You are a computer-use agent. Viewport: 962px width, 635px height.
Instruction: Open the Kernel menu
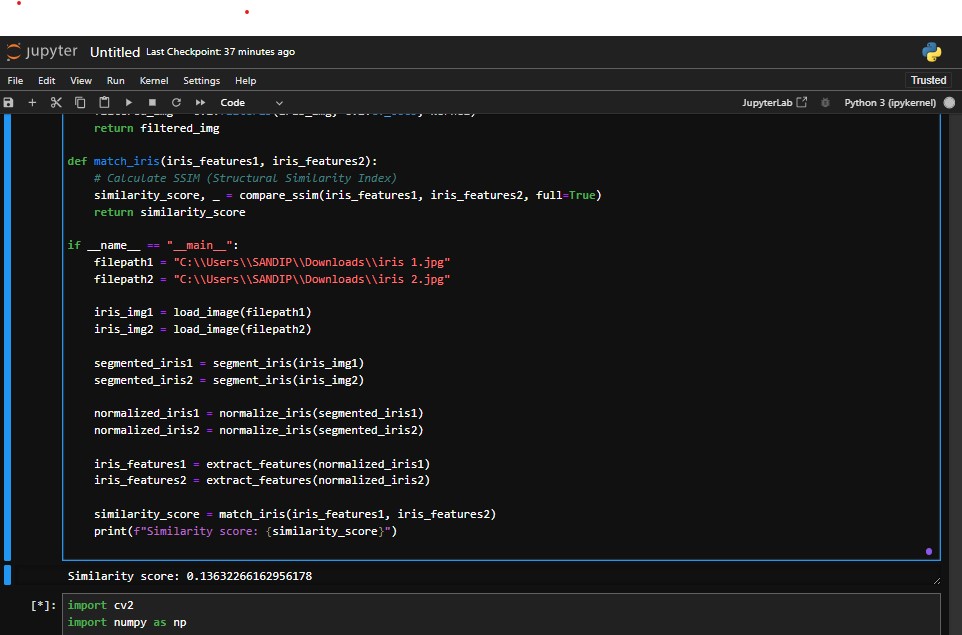tap(153, 80)
